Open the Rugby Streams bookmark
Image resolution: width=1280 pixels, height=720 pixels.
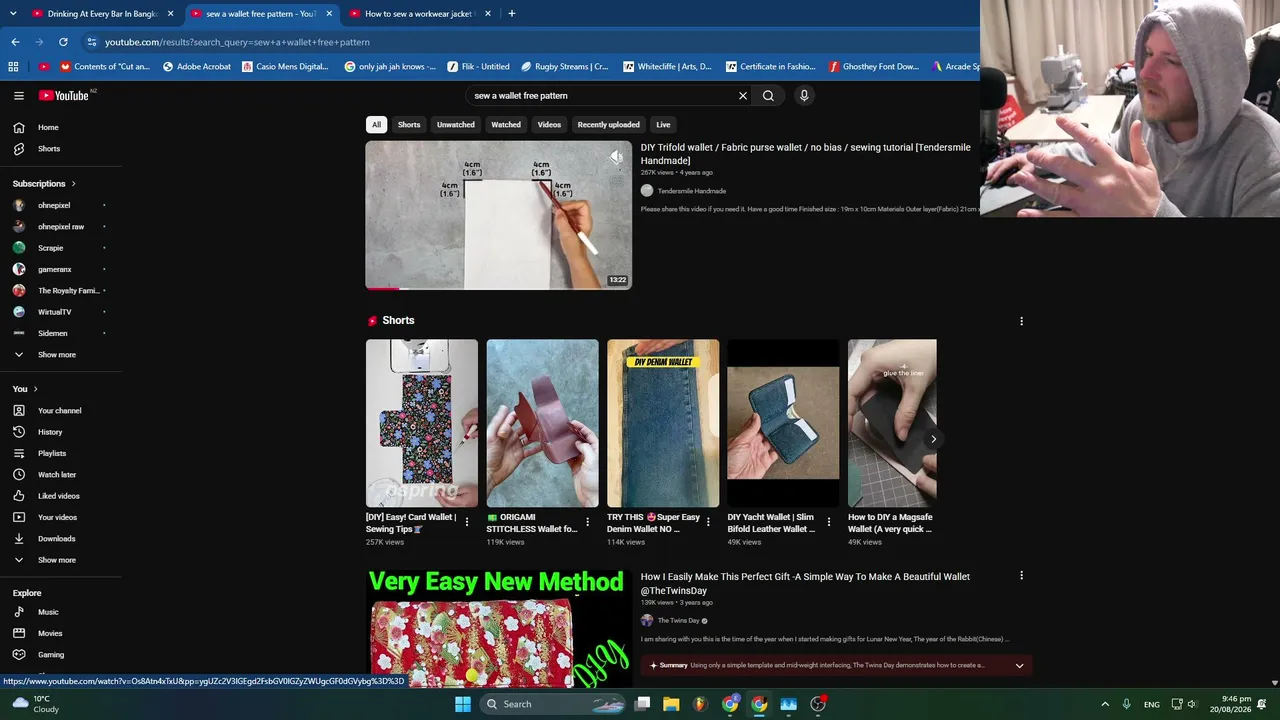click(x=564, y=67)
